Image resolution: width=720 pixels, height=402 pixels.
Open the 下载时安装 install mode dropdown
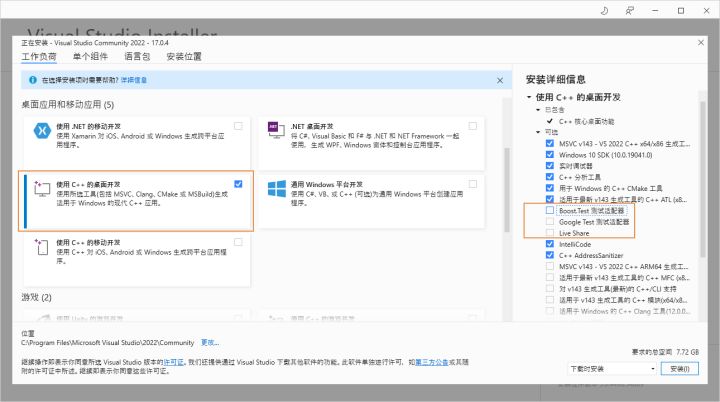(612, 368)
